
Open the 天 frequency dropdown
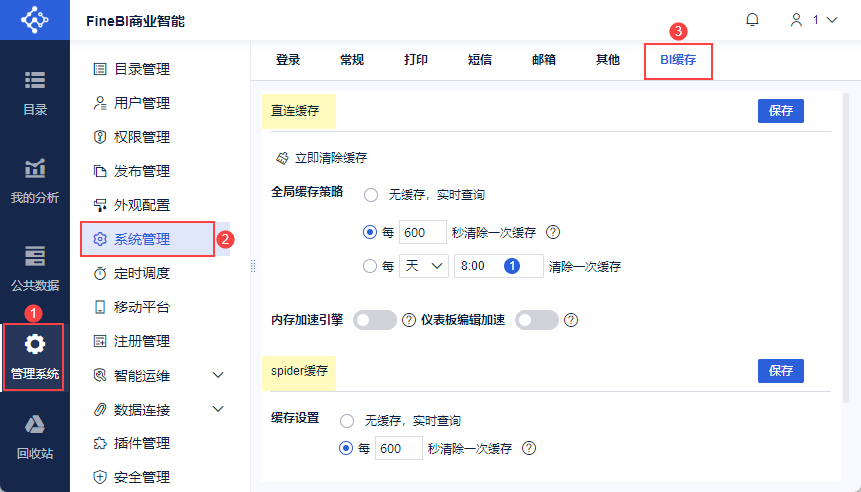423,266
